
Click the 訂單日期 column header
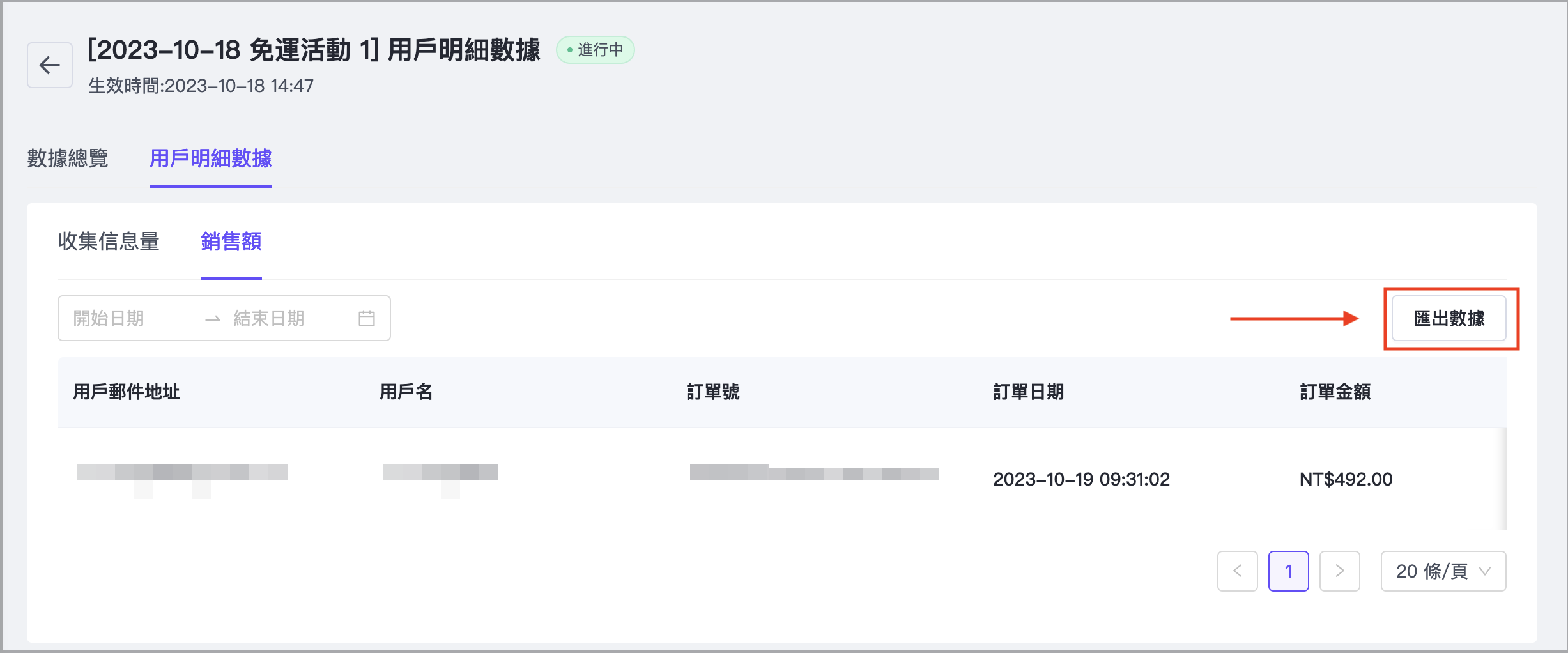[x=1028, y=392]
